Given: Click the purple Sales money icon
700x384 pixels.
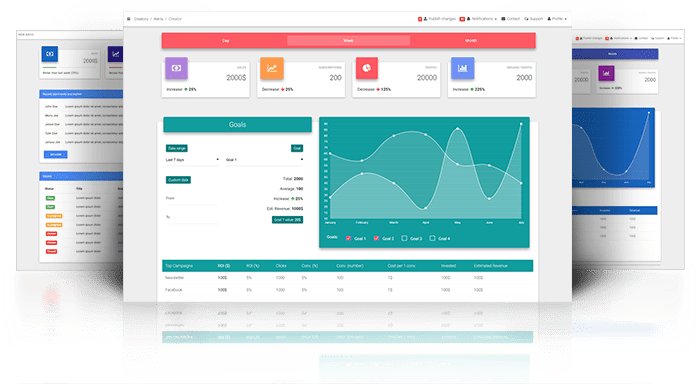Looking at the screenshot, I should (176, 68).
